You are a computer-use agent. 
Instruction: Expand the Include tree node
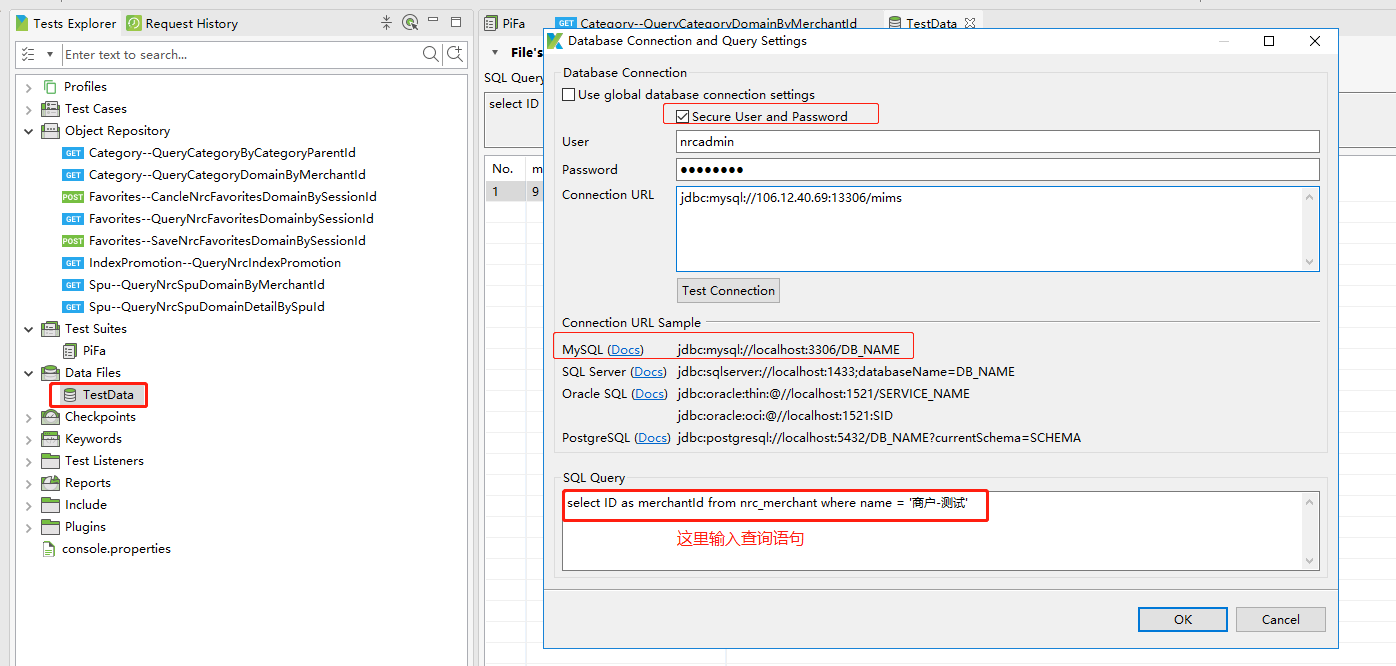pyautogui.click(x=29, y=505)
